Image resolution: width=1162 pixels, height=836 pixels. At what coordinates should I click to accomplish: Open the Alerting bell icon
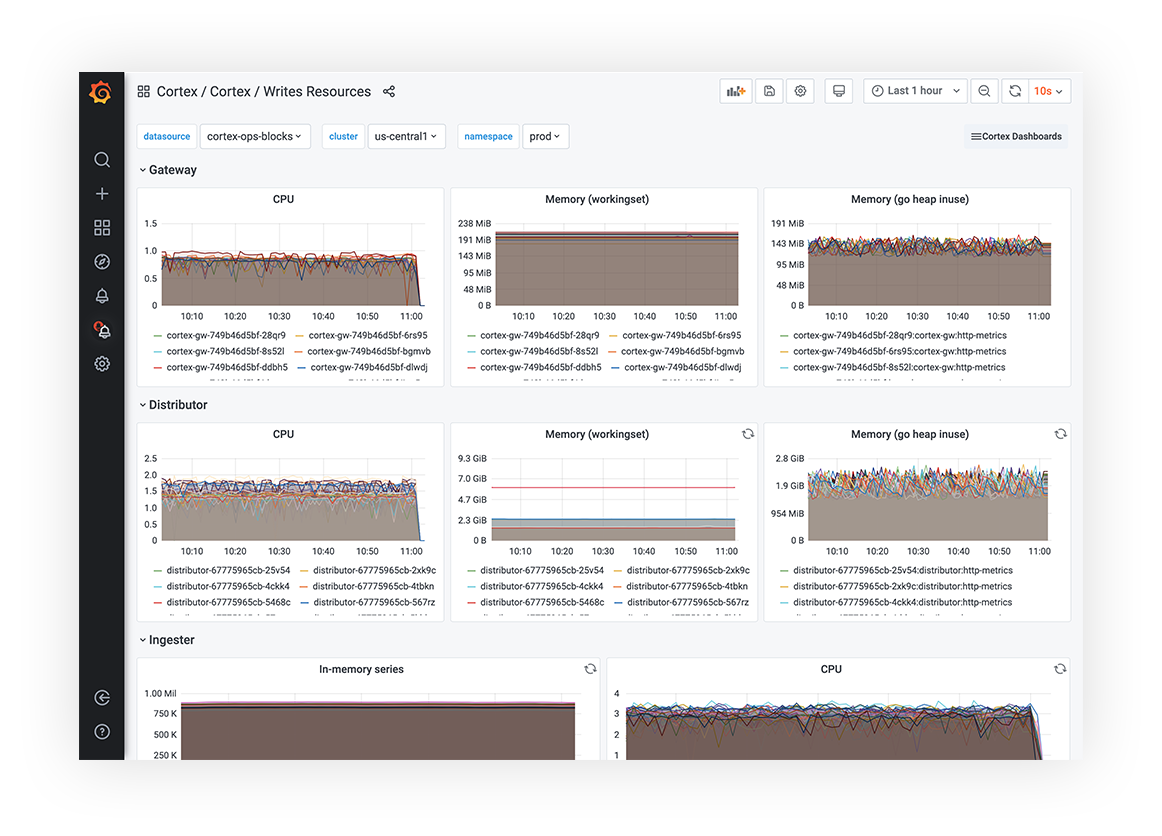101,295
